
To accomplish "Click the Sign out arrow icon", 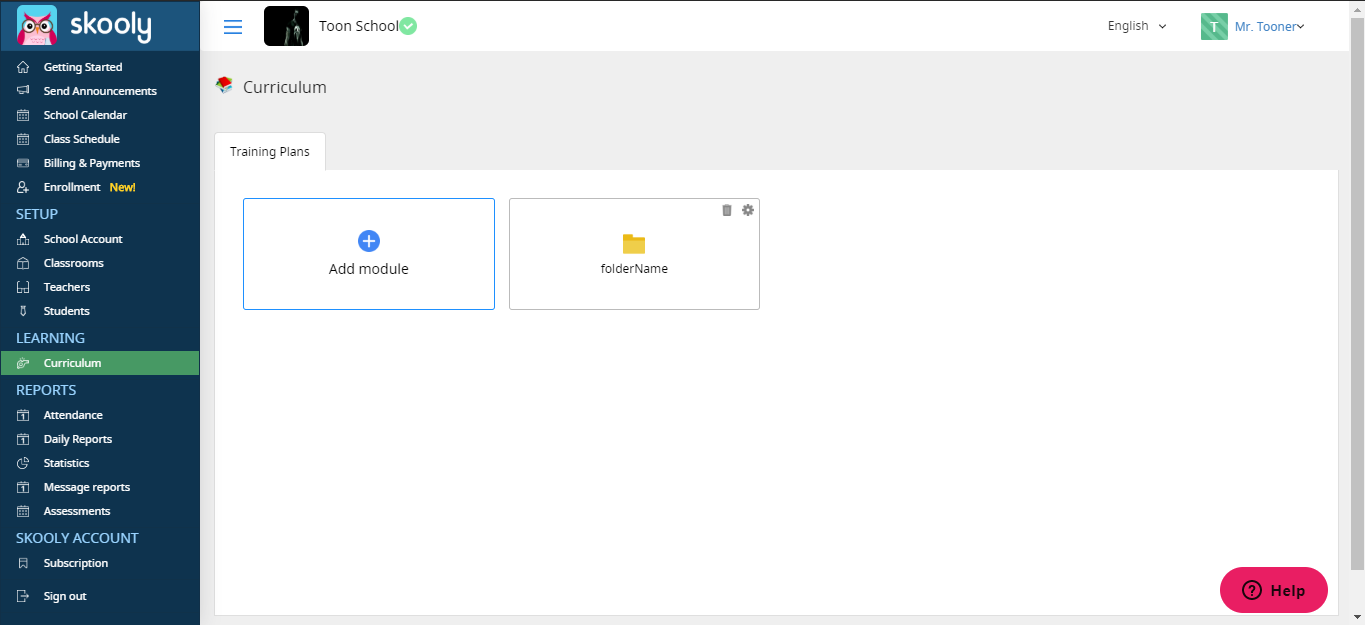I will 23,596.
